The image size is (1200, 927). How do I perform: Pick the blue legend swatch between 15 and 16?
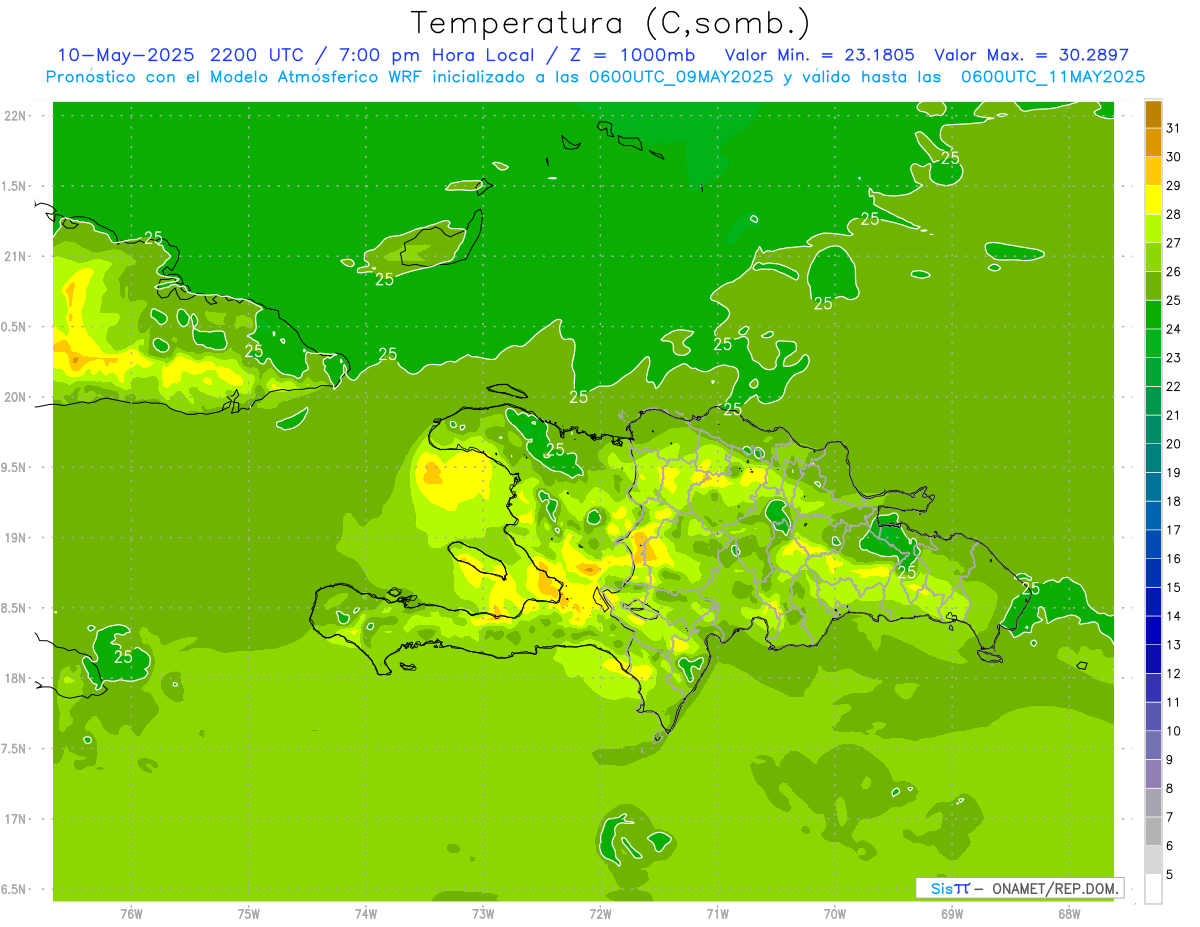click(1153, 573)
